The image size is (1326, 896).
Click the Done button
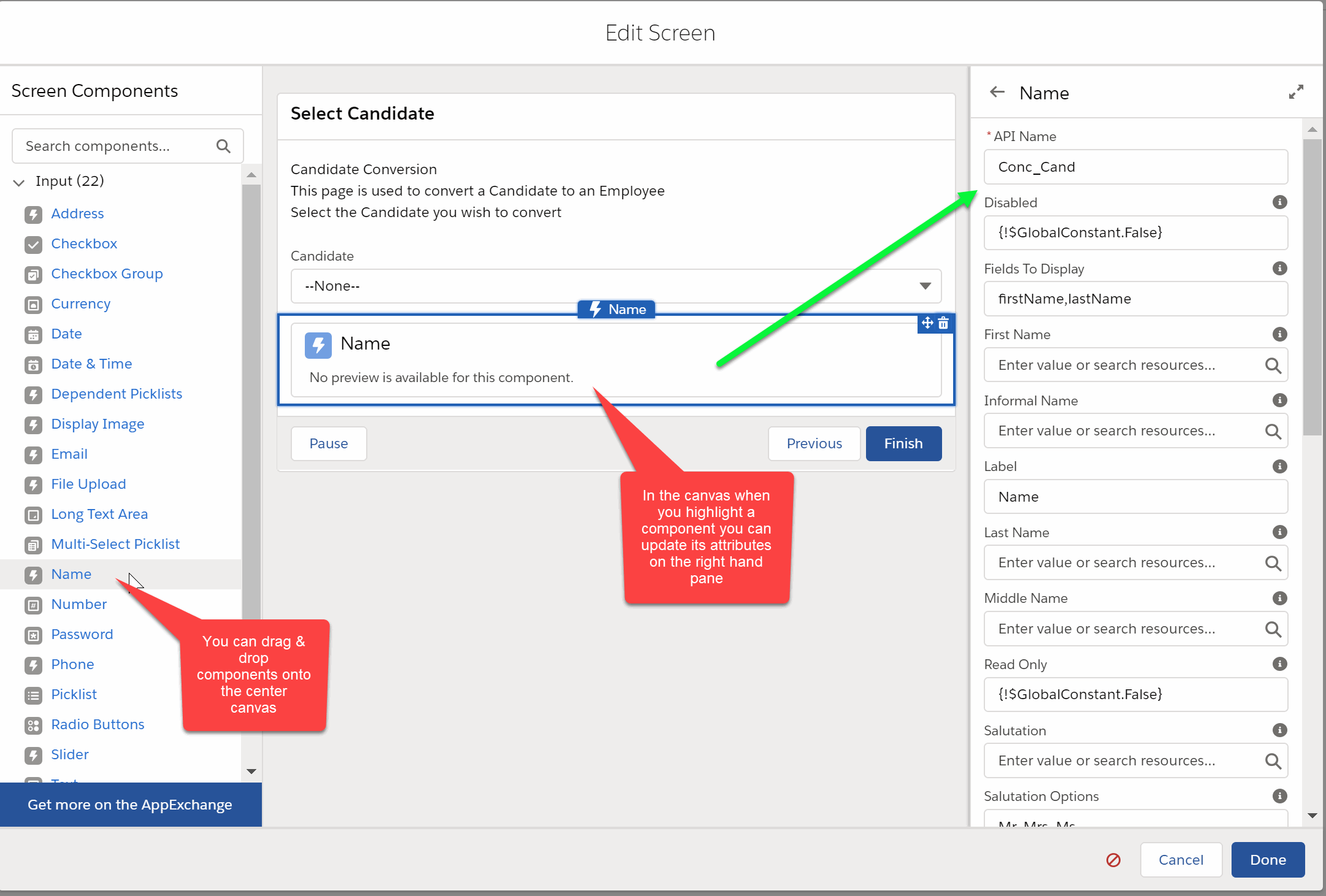[1267, 860]
